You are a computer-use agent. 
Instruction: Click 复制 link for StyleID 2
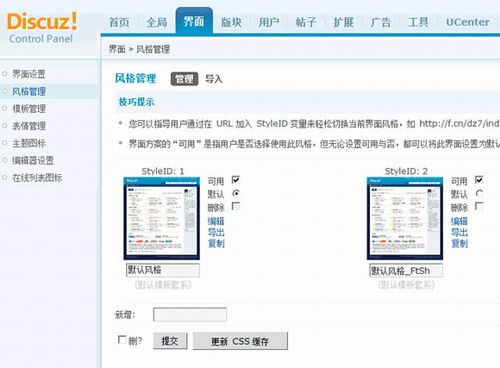pos(459,243)
